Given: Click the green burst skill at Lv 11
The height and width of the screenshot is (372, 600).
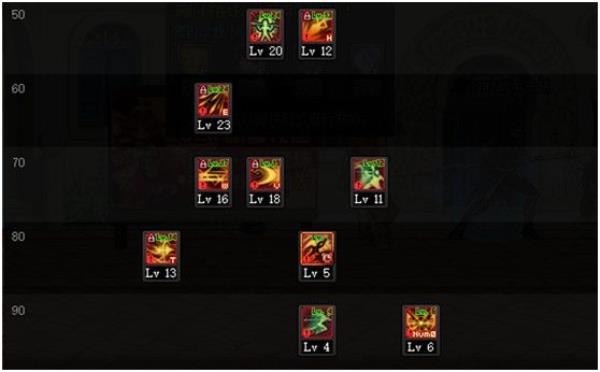Looking at the screenshot, I should (x=369, y=174).
